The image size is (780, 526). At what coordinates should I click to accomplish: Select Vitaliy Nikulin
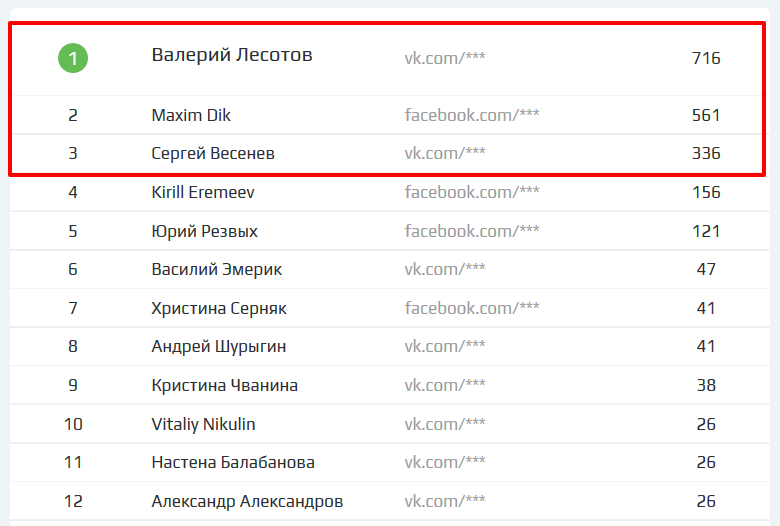point(203,424)
